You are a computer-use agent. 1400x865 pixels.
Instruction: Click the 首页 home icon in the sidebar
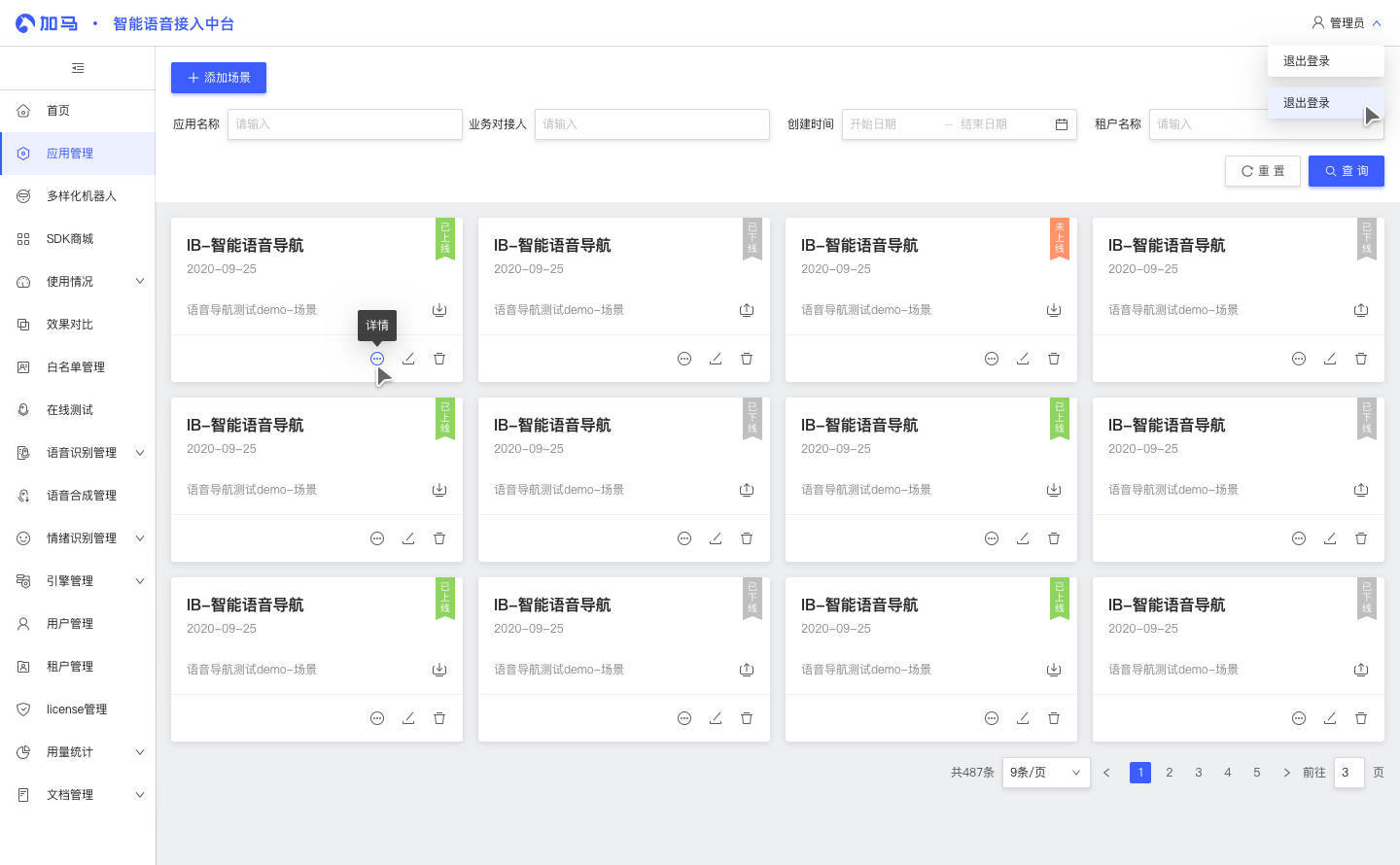pos(23,111)
